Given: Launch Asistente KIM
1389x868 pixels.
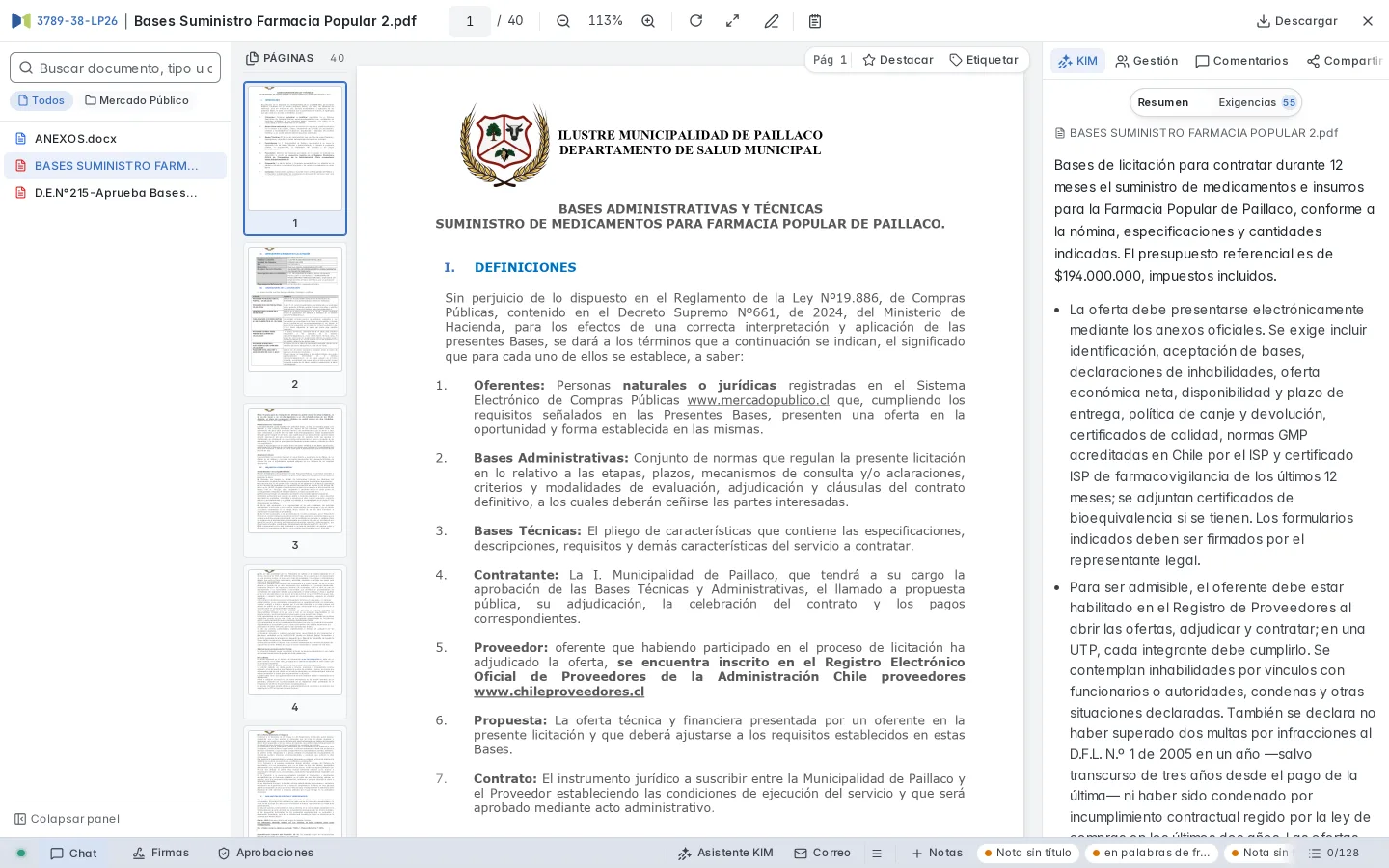Looking at the screenshot, I should 725,854.
